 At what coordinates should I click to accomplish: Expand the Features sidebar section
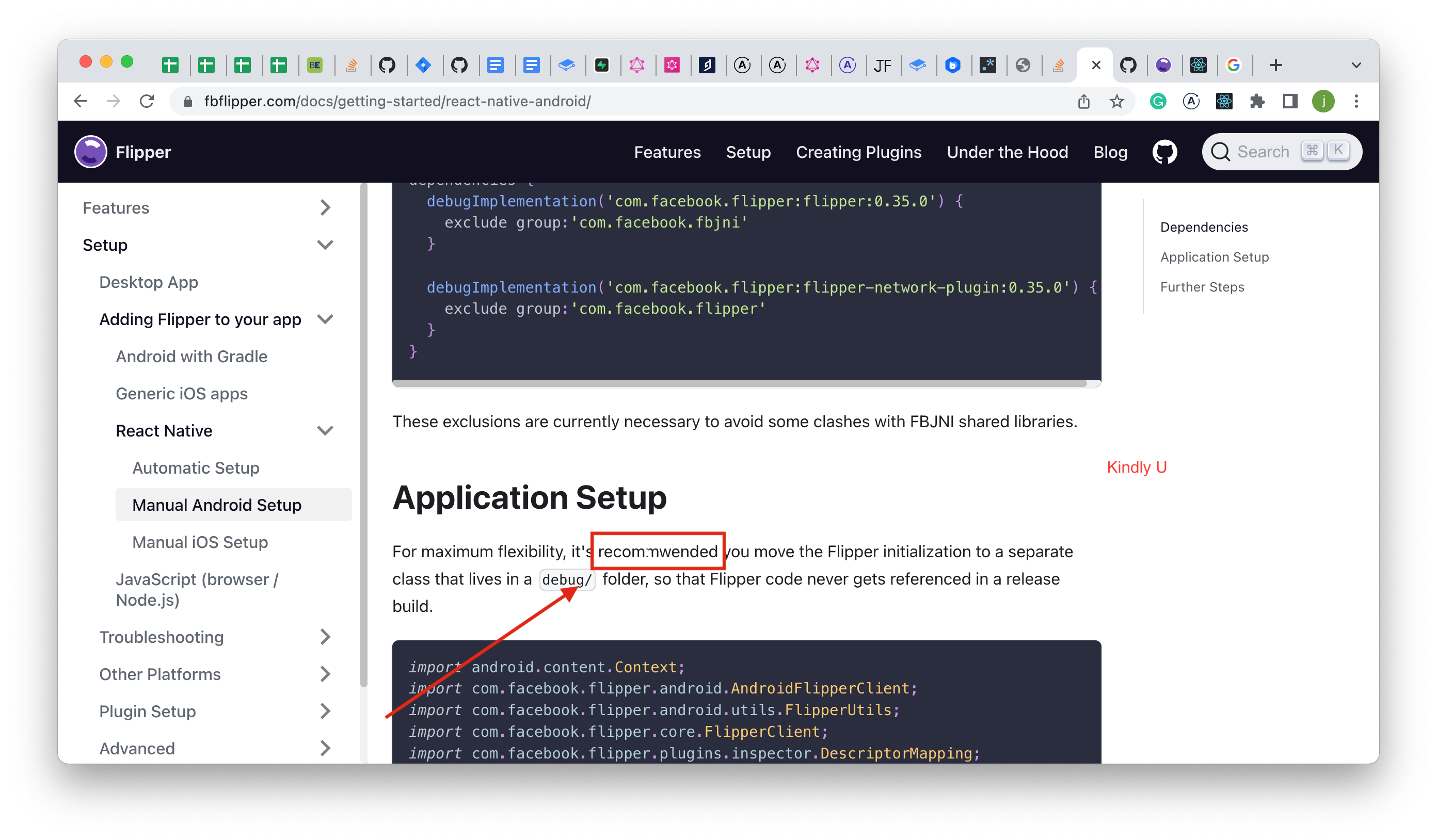pyautogui.click(x=325, y=207)
